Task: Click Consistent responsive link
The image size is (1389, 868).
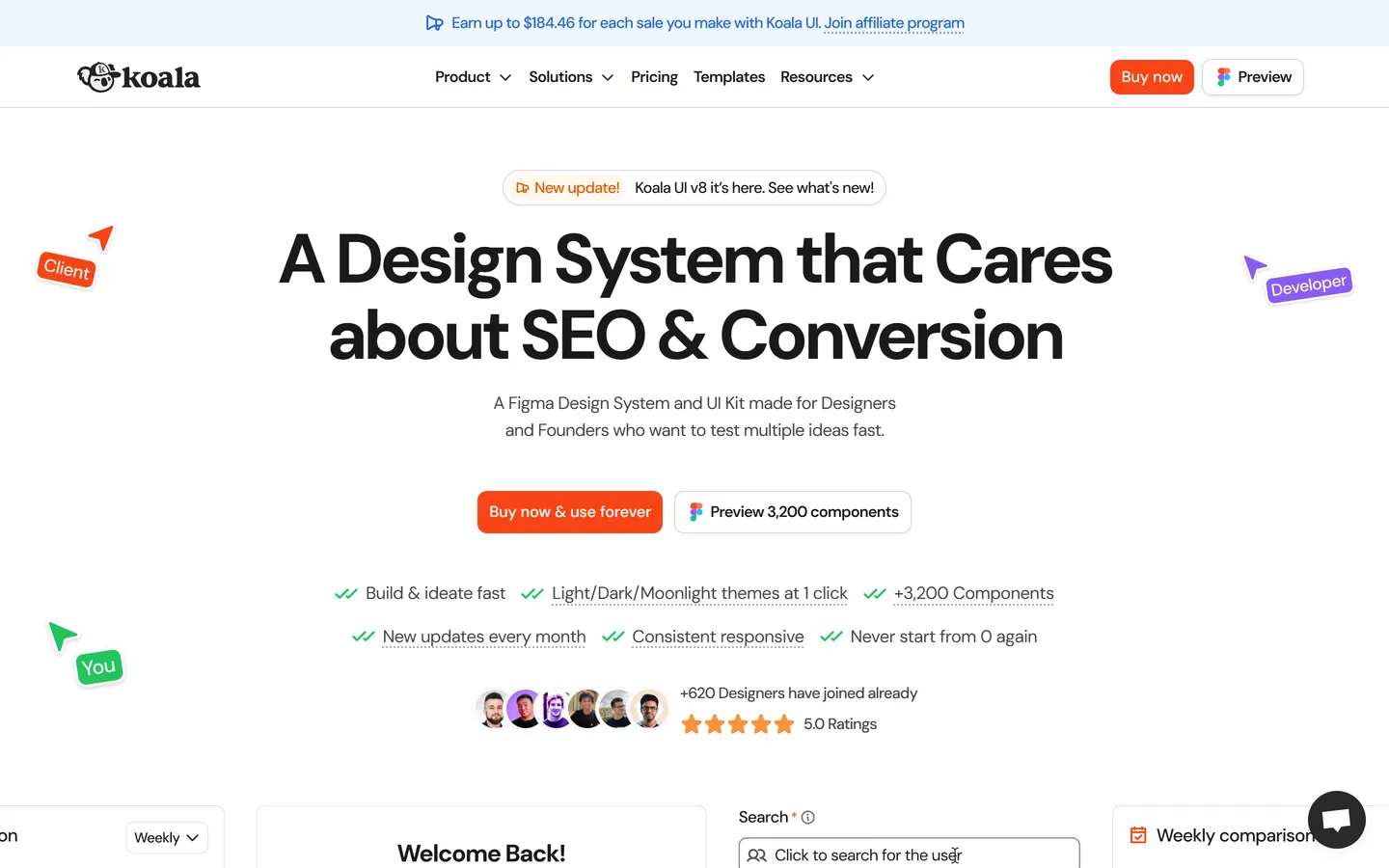Action: 718,637
